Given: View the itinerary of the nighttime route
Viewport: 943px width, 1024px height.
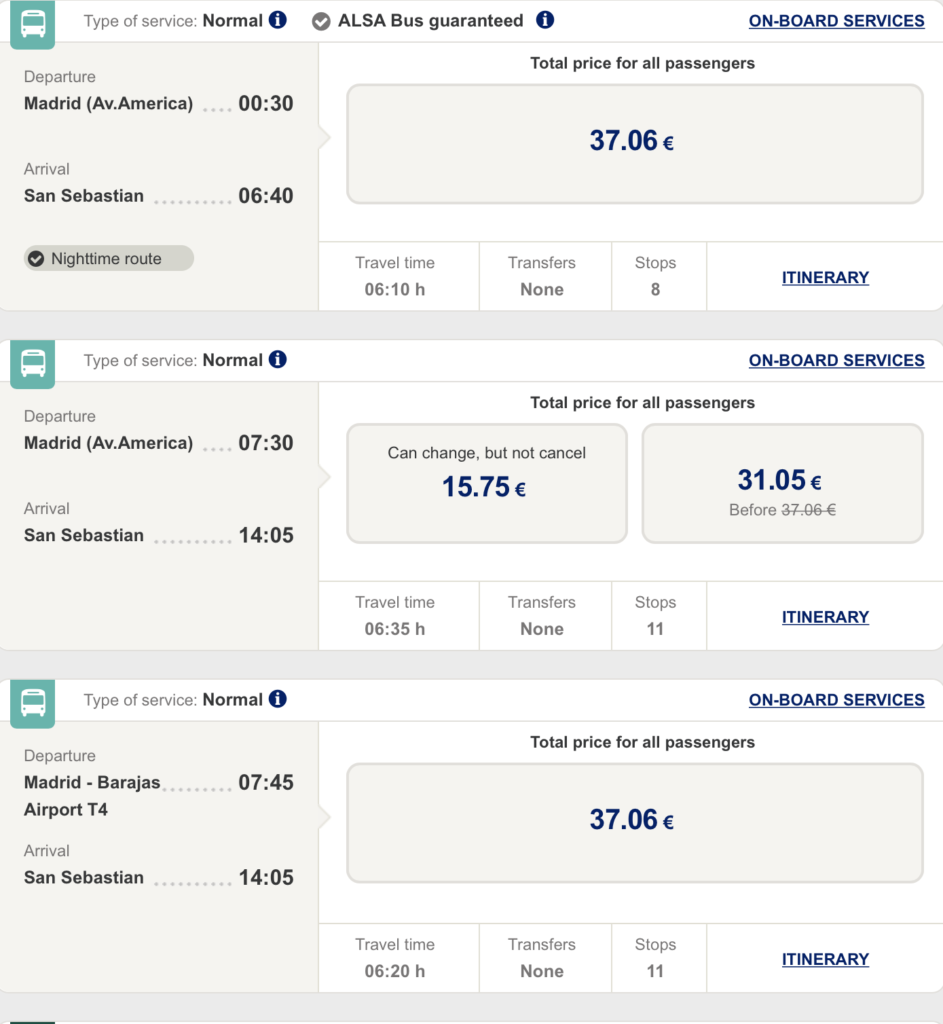Looking at the screenshot, I should coord(825,278).
